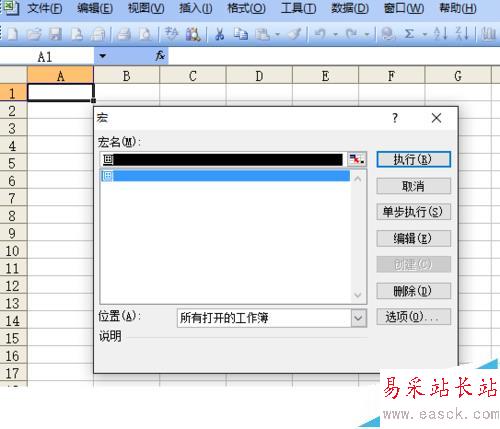Click the Sort Descending icon
Screen dimensions: 500x429
click(463, 34)
